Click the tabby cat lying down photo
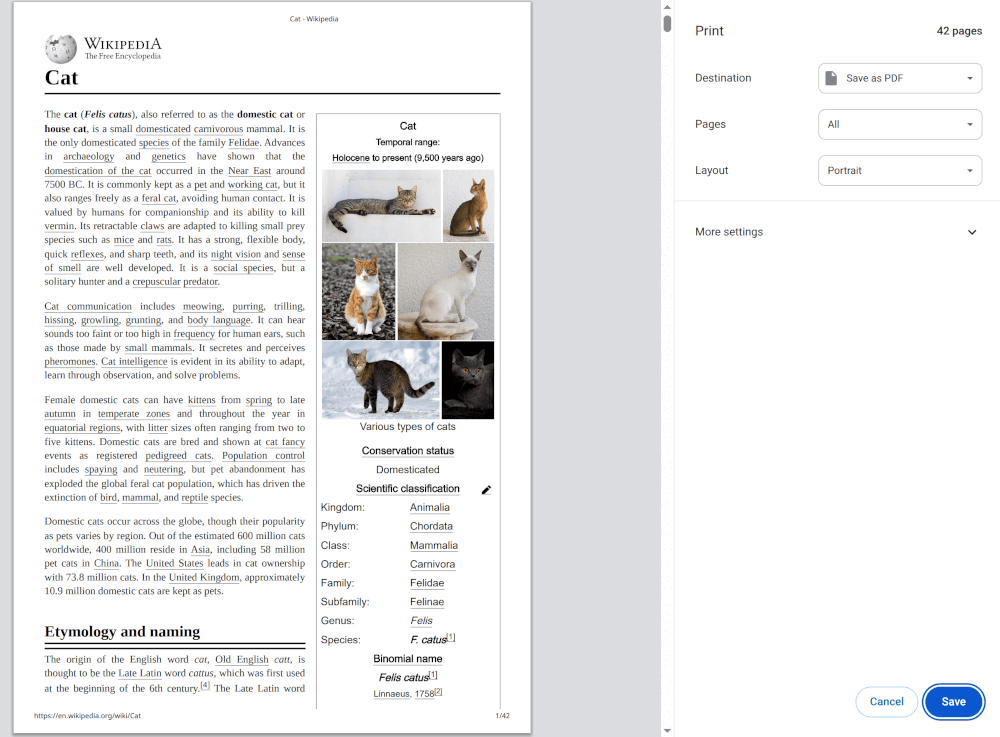1000x737 pixels. pyautogui.click(x=381, y=206)
